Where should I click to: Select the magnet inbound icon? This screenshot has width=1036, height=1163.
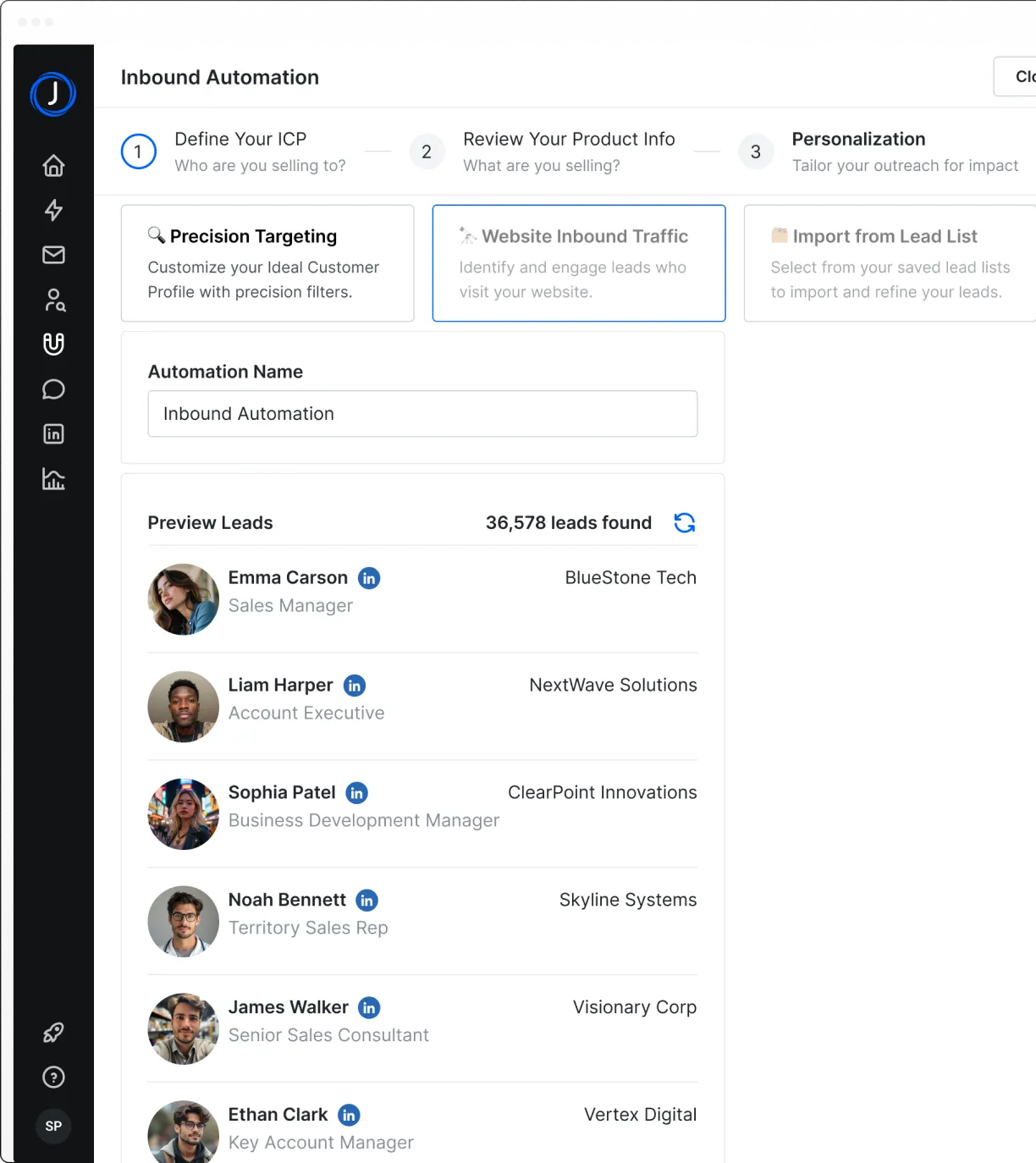pos(53,344)
